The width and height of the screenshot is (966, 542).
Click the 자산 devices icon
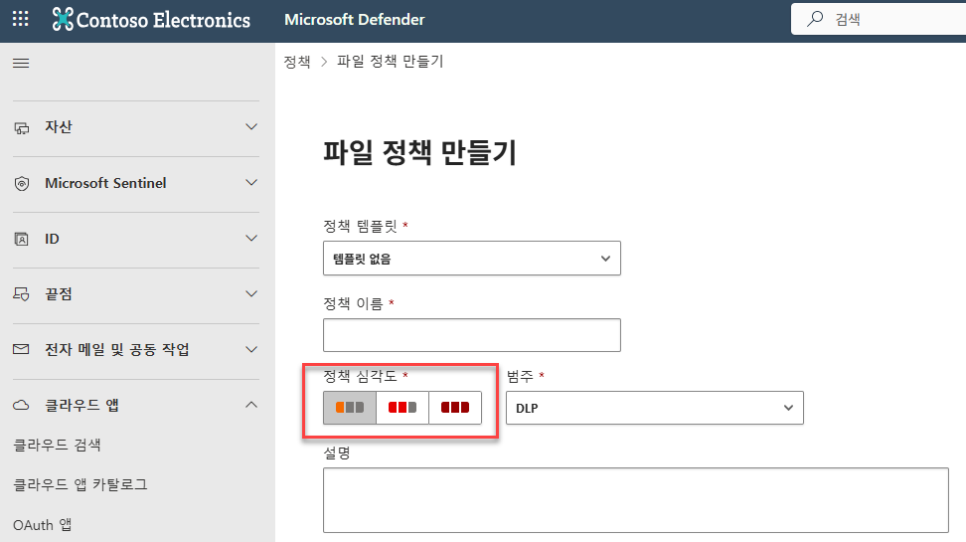pyautogui.click(x=22, y=127)
